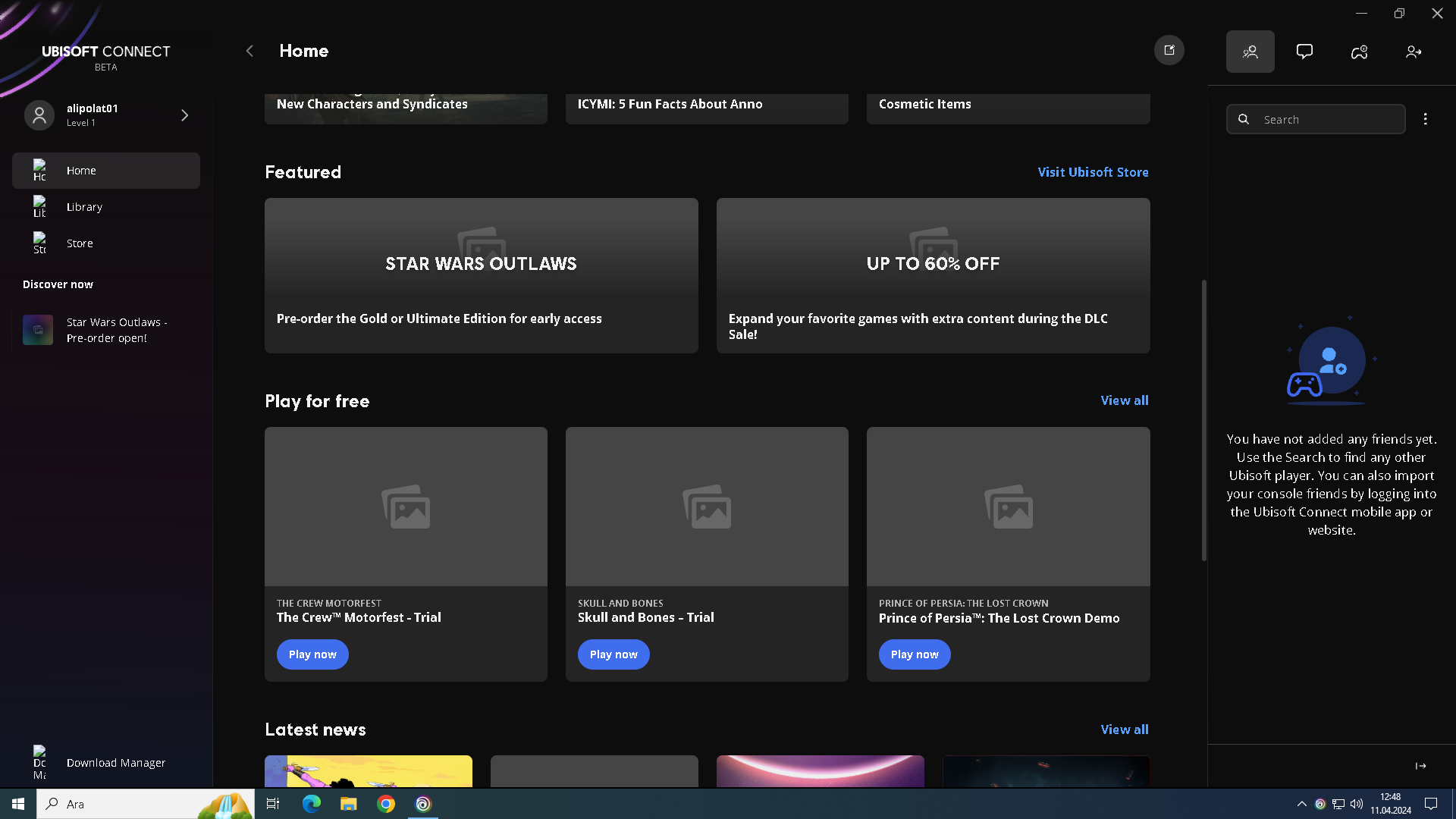Image resolution: width=1456 pixels, height=819 pixels.
Task: Open the yellow Latest news thumbnail
Action: 369,771
